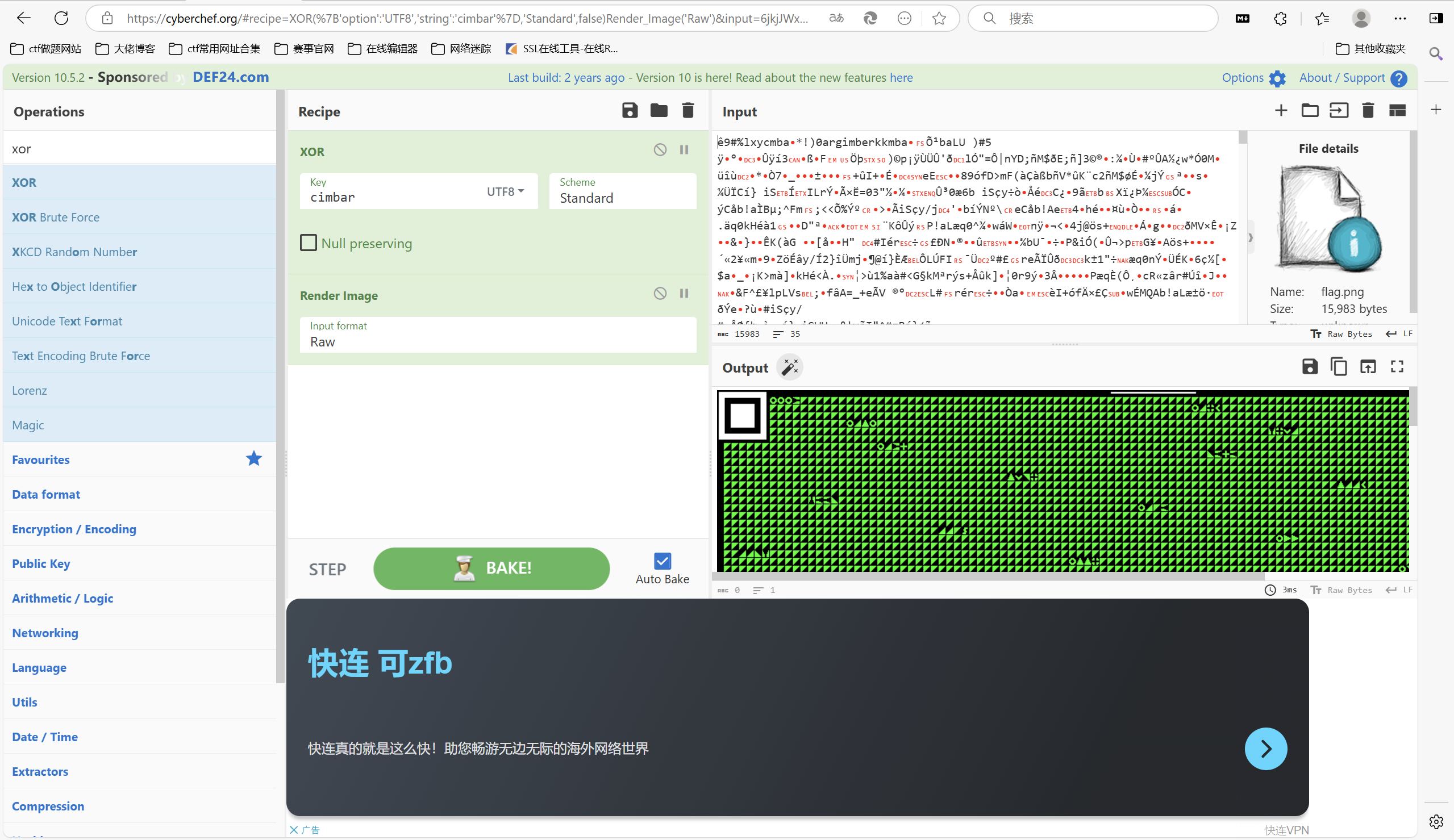Select the XOR operation
This screenshot has width=1454, height=840.
[x=140, y=182]
